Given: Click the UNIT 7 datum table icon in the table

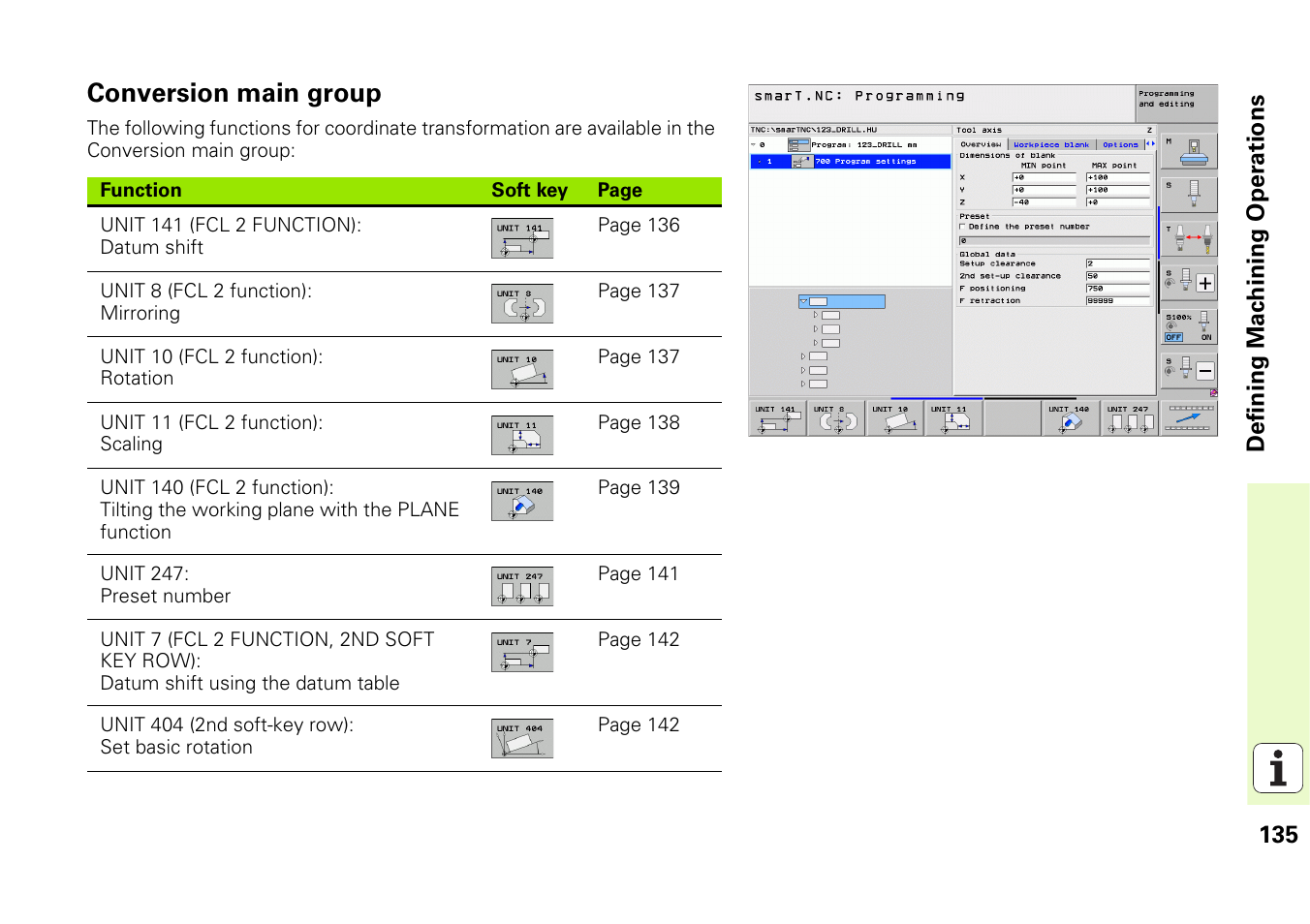Looking at the screenshot, I should pos(522,652).
